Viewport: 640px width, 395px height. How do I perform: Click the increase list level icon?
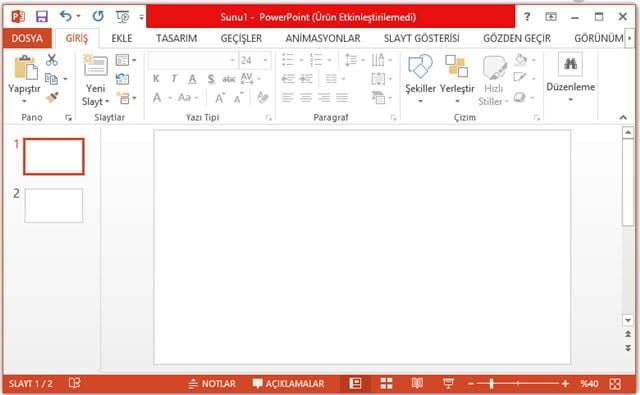pyautogui.click(x=306, y=79)
